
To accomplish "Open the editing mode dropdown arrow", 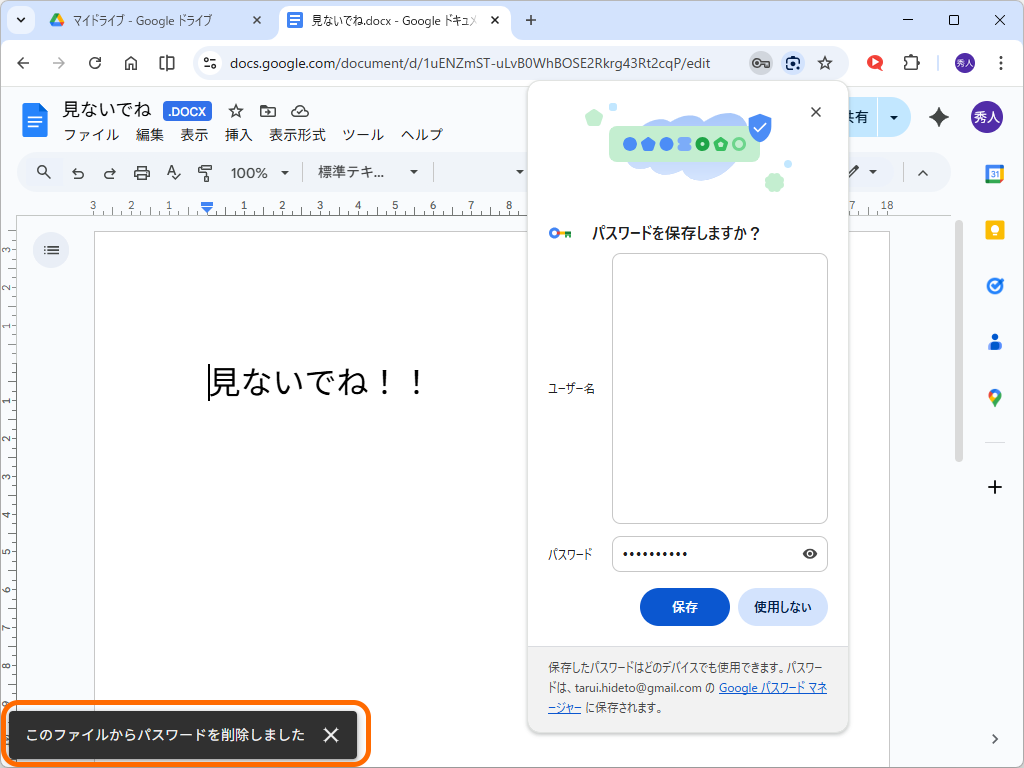I will click(x=873, y=172).
